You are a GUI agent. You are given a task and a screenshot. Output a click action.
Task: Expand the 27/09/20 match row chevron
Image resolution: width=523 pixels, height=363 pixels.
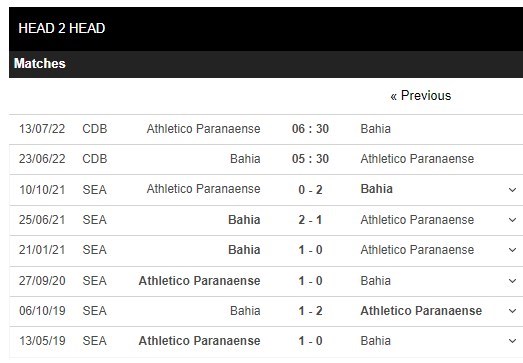[512, 281]
